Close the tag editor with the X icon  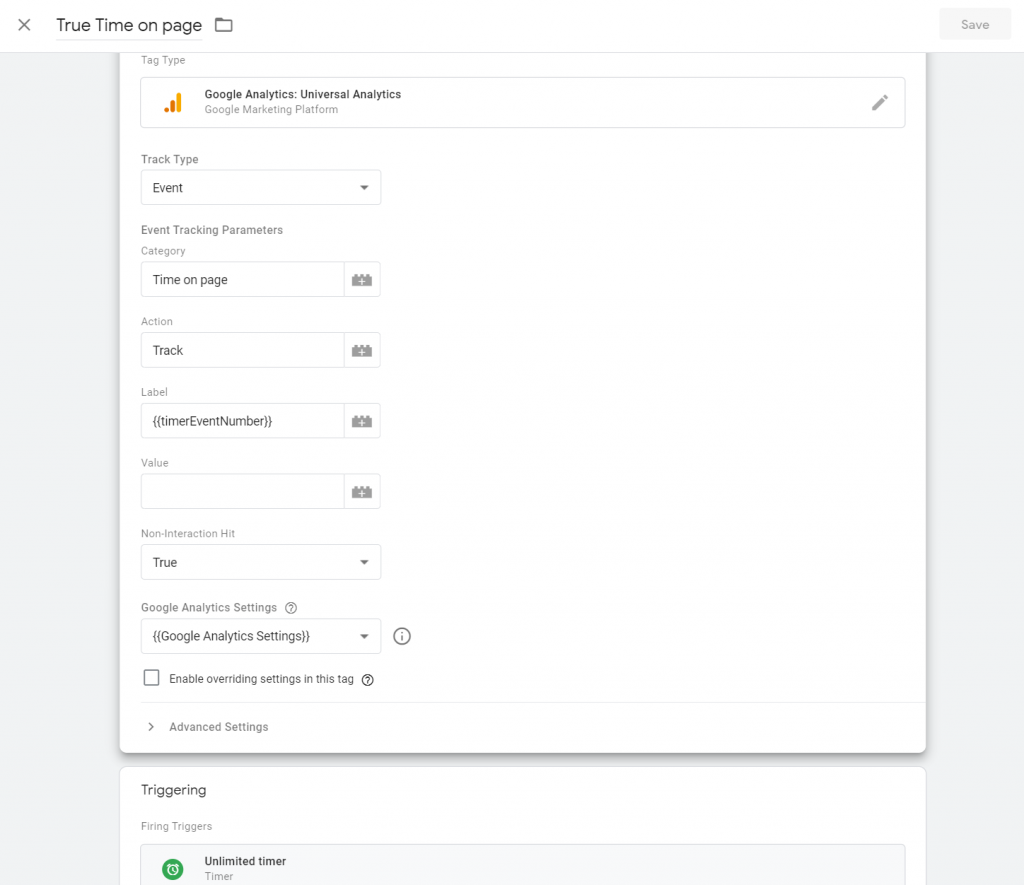pyautogui.click(x=24, y=25)
